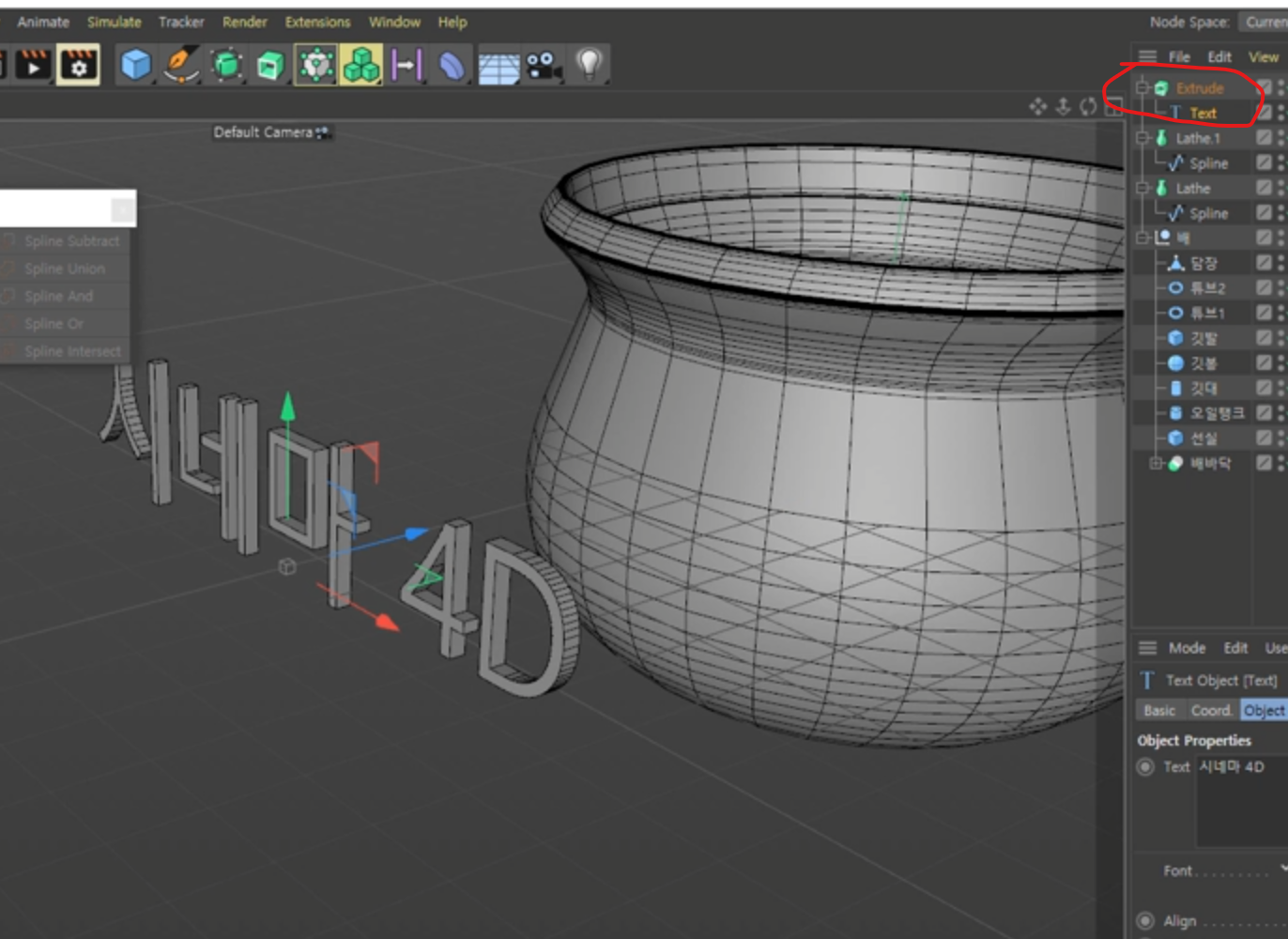
Task: Click the Light bulb icon
Action: click(x=589, y=64)
